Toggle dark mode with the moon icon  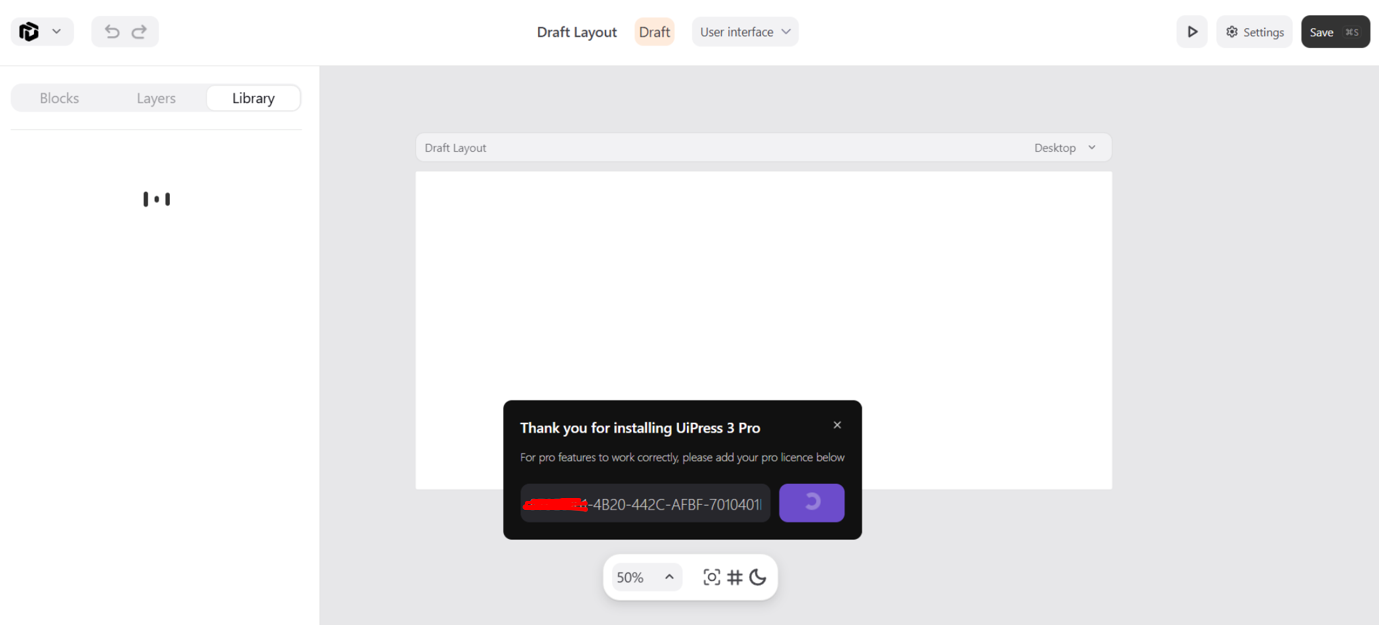(x=758, y=577)
